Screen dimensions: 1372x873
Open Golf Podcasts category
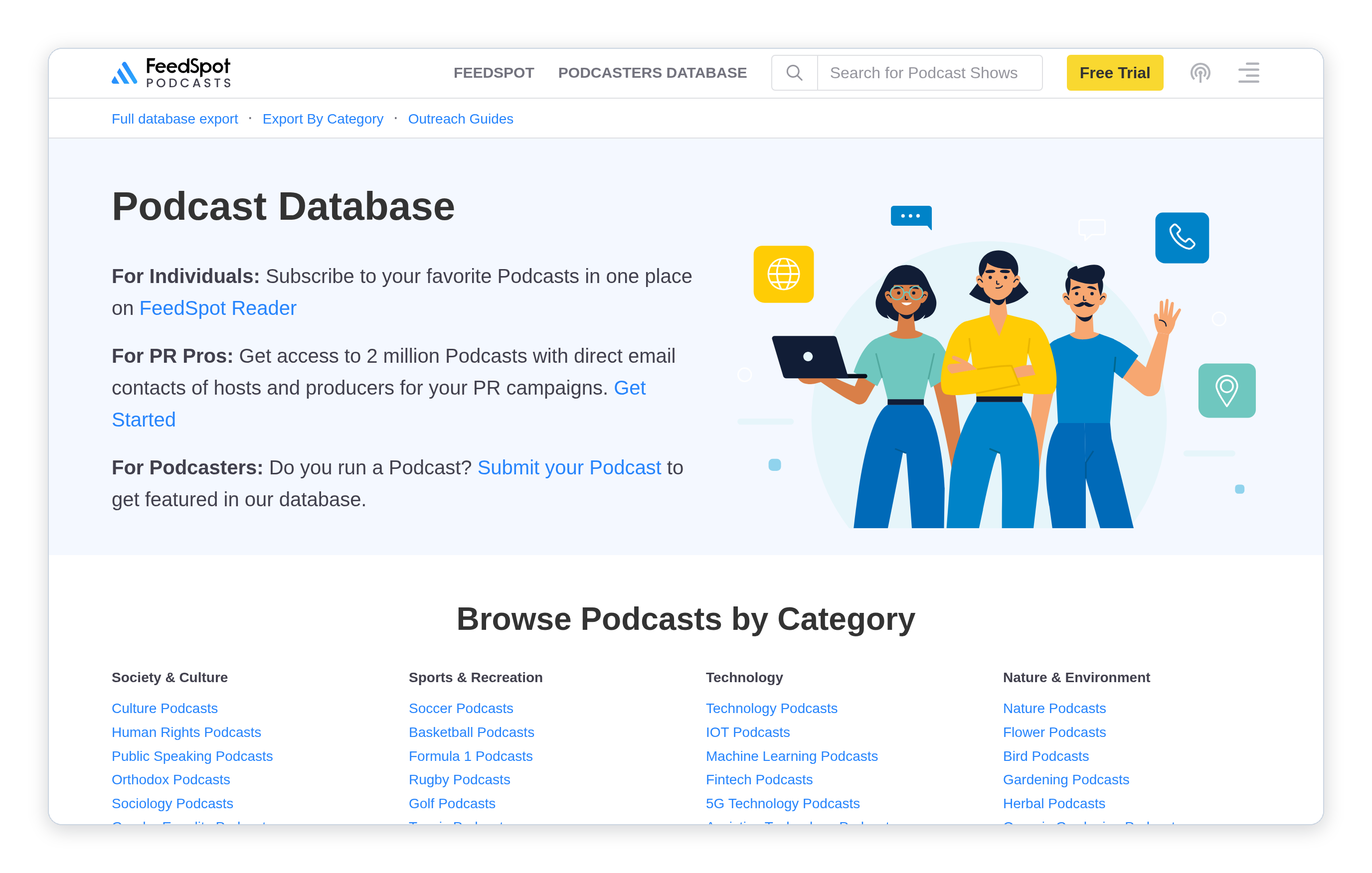tap(452, 803)
